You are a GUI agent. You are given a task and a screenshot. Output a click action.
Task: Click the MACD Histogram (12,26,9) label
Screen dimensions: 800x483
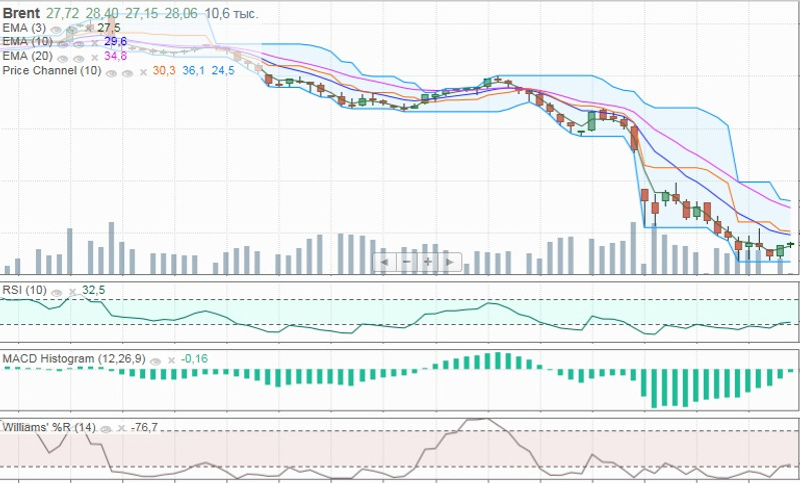tap(74, 359)
